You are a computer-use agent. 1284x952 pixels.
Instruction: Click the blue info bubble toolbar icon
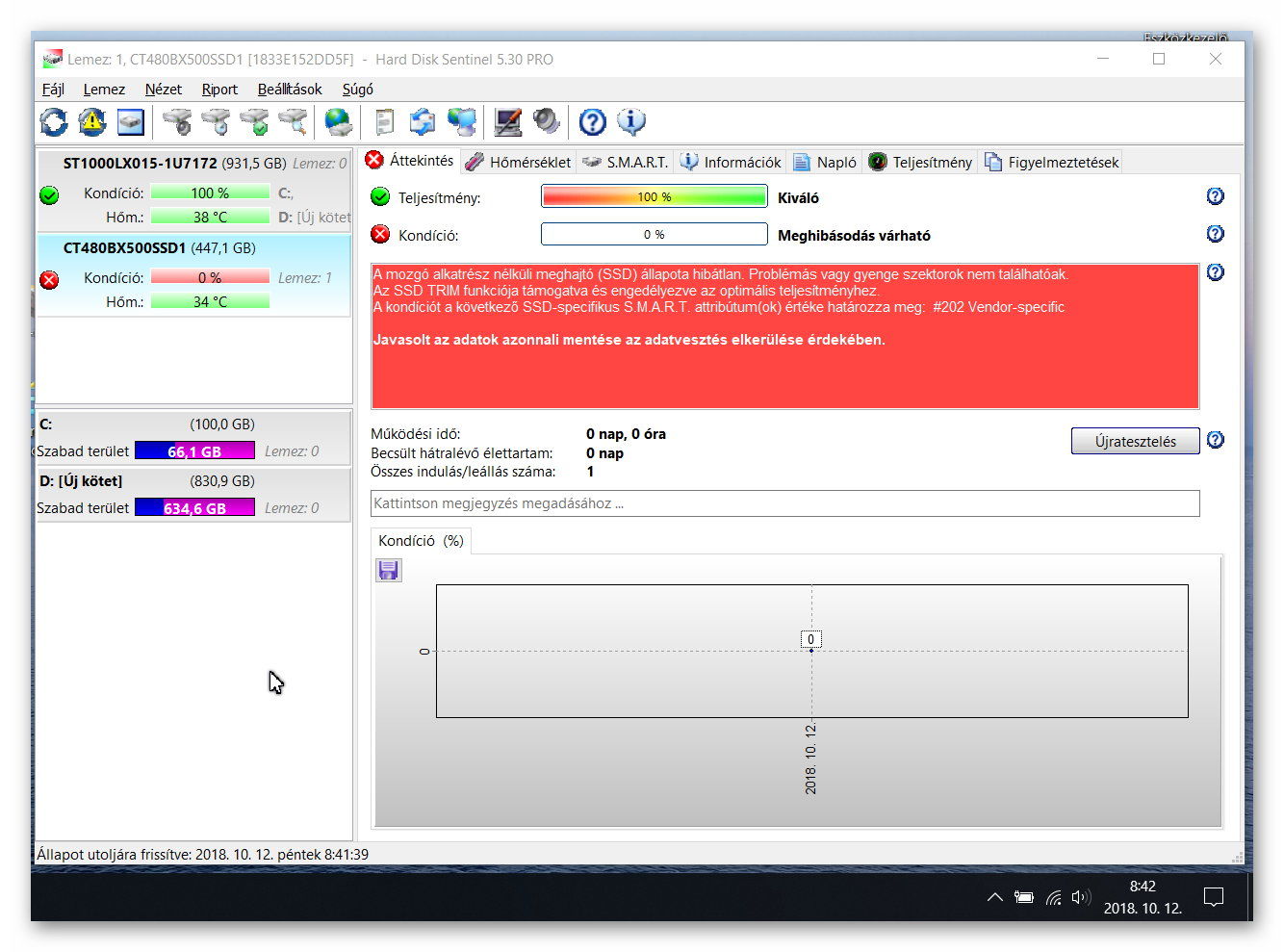(630, 122)
